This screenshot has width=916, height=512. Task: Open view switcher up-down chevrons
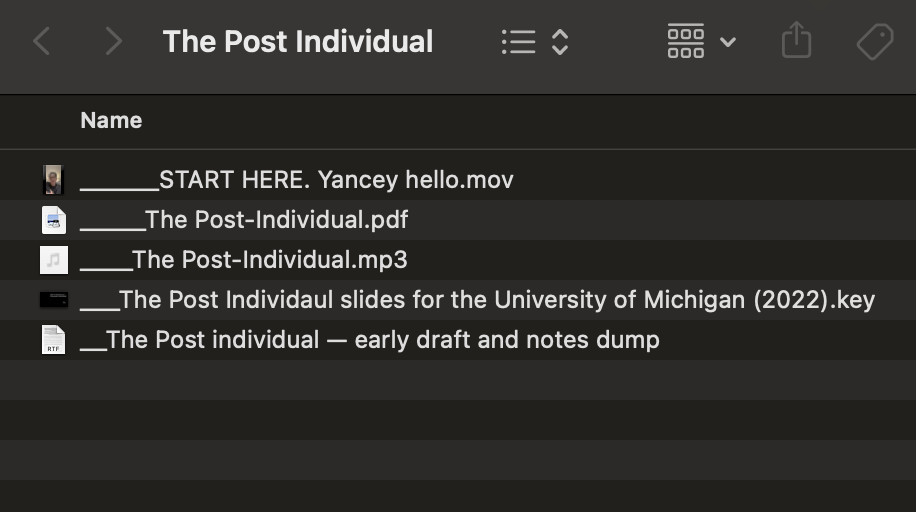click(x=560, y=42)
